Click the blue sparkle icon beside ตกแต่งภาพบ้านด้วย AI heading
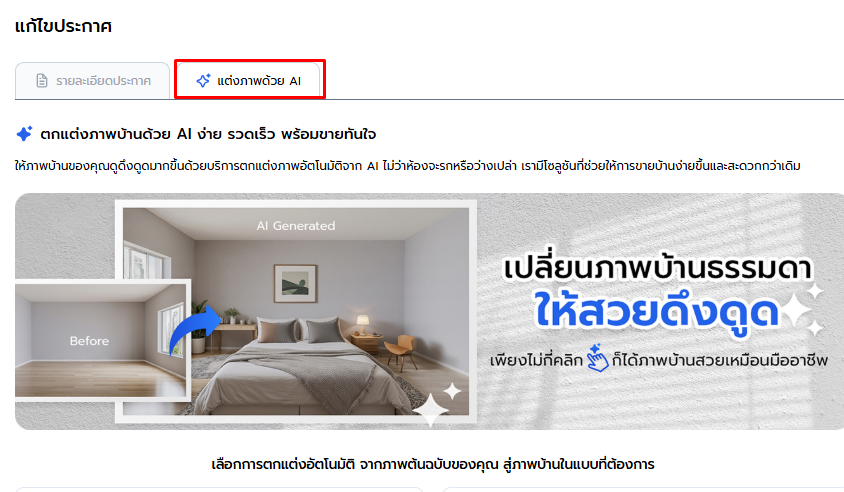The image size is (844, 492). click(x=24, y=133)
